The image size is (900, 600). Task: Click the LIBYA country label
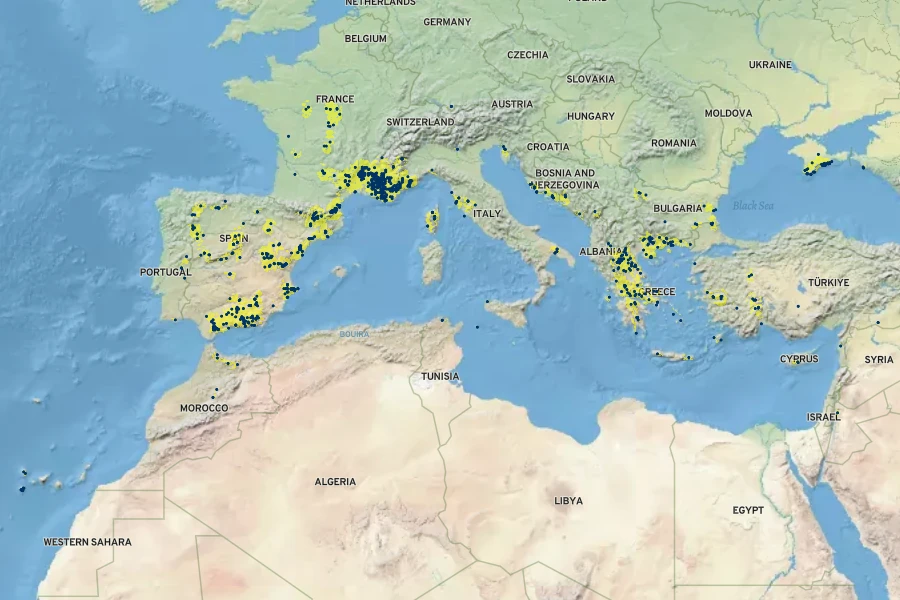point(569,500)
